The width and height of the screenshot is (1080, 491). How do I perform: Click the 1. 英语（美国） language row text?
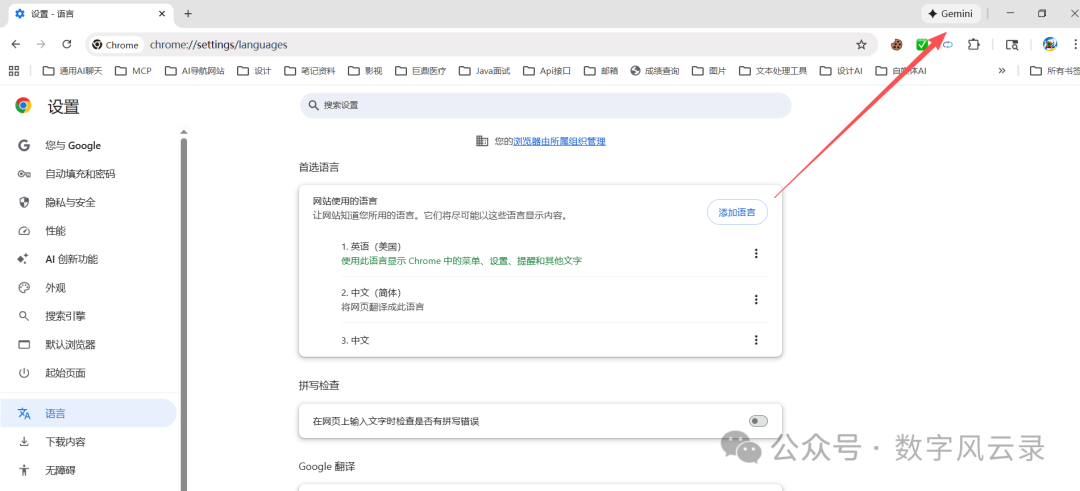tap(371, 247)
